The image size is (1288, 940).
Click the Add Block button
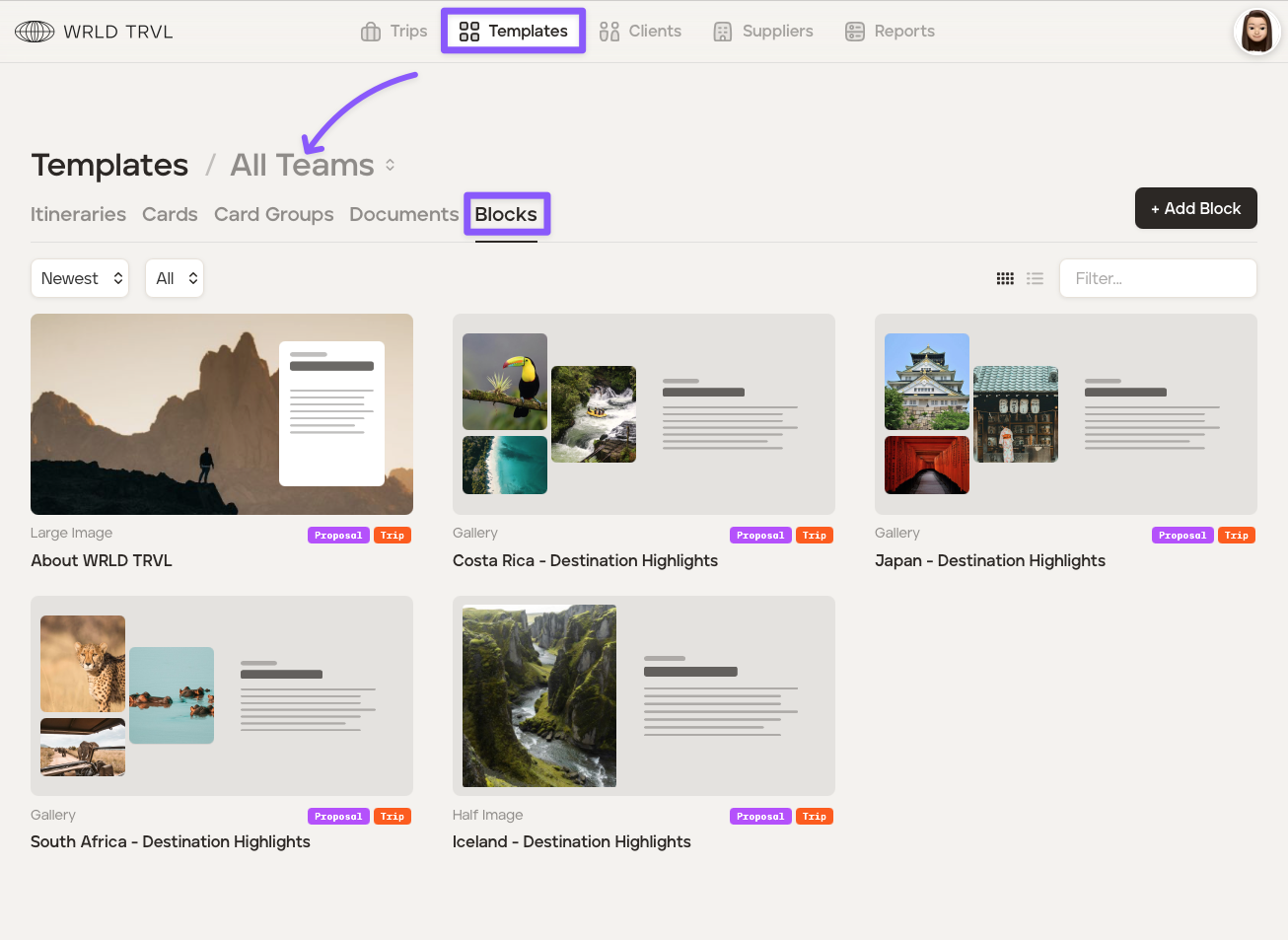pos(1195,208)
